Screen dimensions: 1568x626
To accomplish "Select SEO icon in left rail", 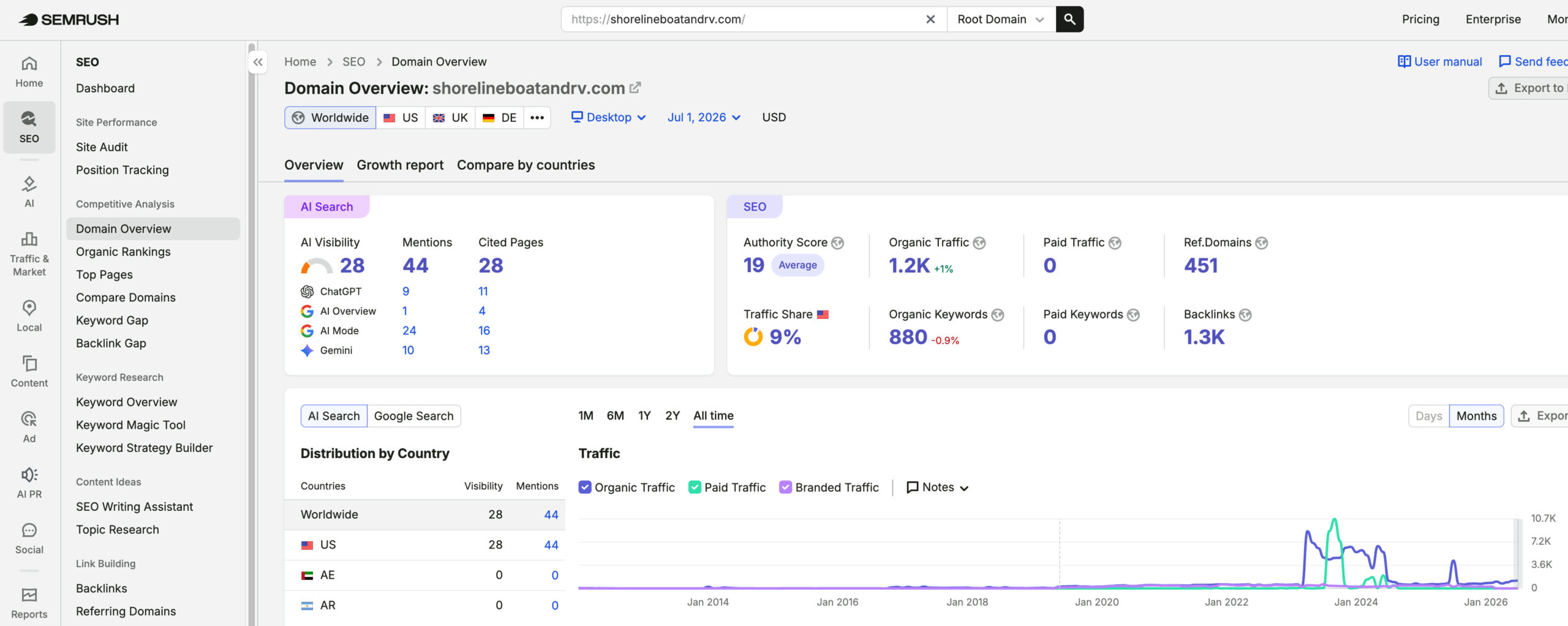I will pyautogui.click(x=29, y=127).
